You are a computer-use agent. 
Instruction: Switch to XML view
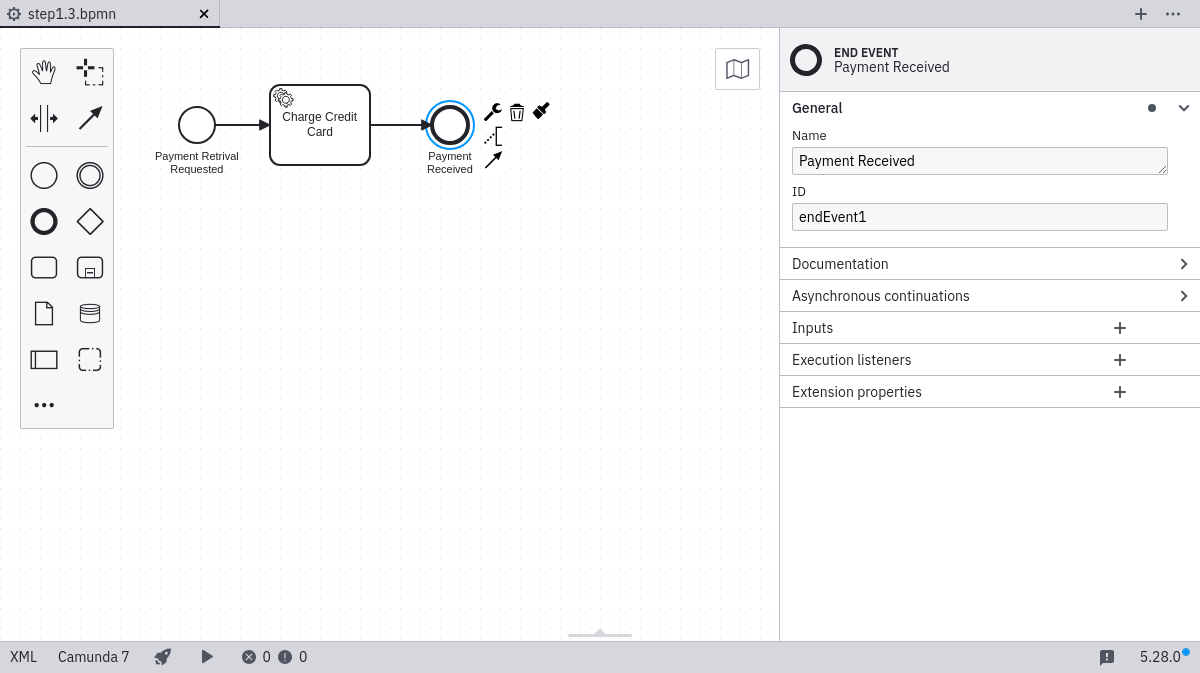pos(24,657)
